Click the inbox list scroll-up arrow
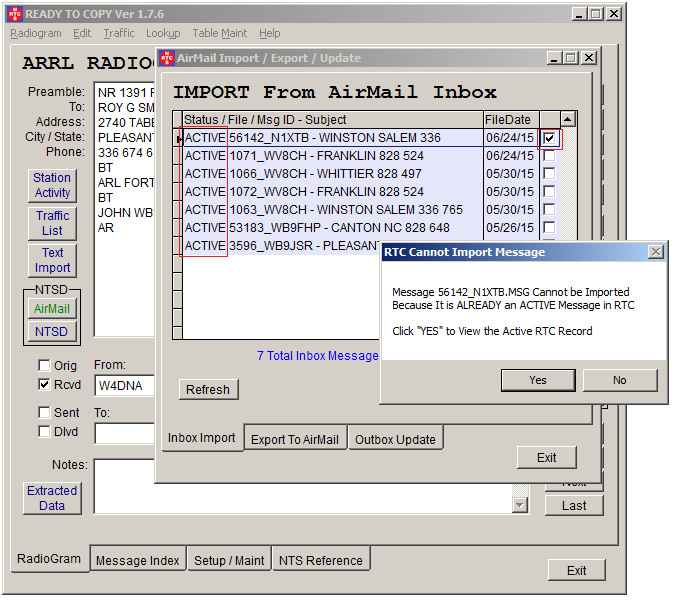The height and width of the screenshot is (602, 677). (x=568, y=119)
